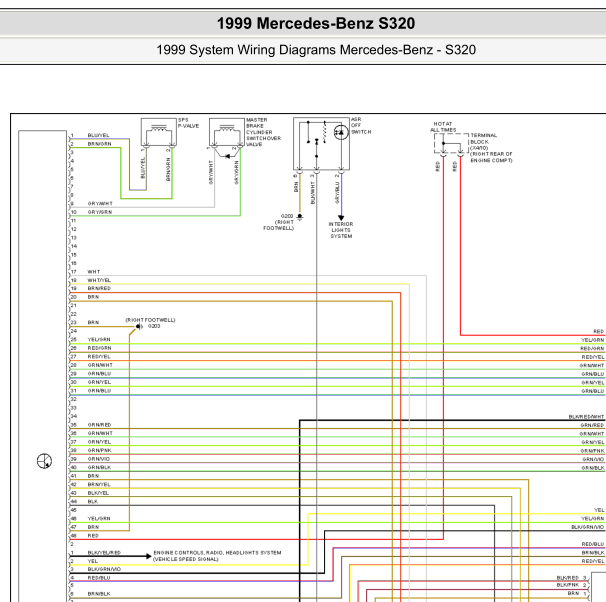606x602 pixels.
Task: Click pin 35 'GRN/RED' wire label
Action: pos(99,425)
